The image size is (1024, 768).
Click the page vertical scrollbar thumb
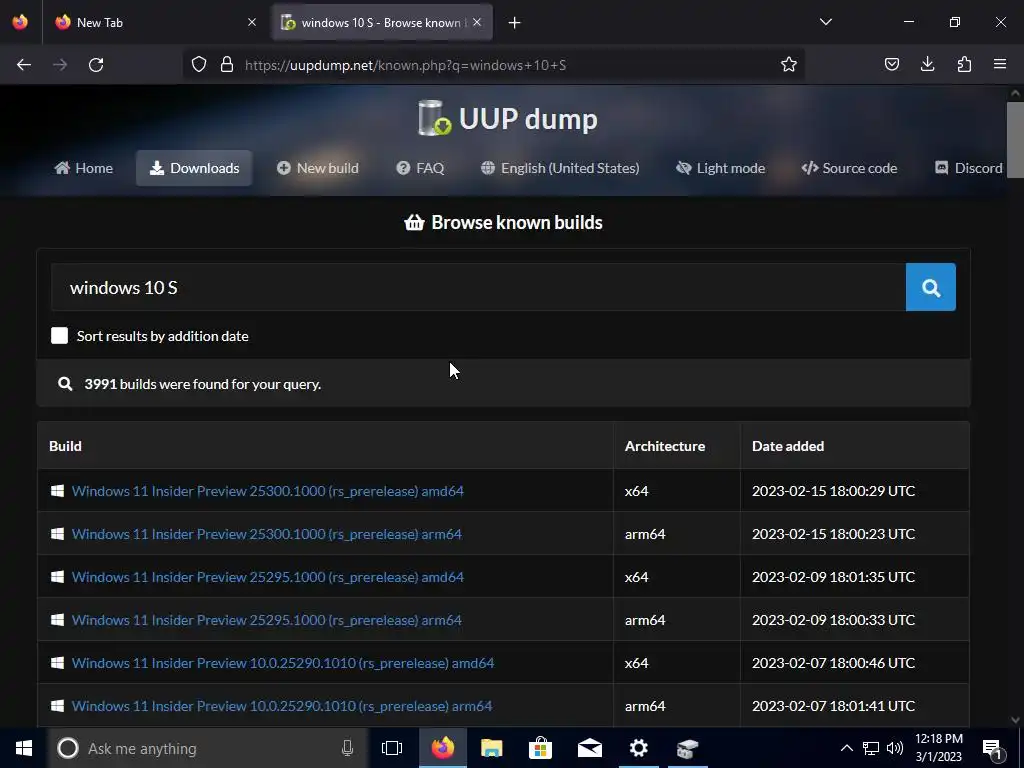coord(1015,140)
